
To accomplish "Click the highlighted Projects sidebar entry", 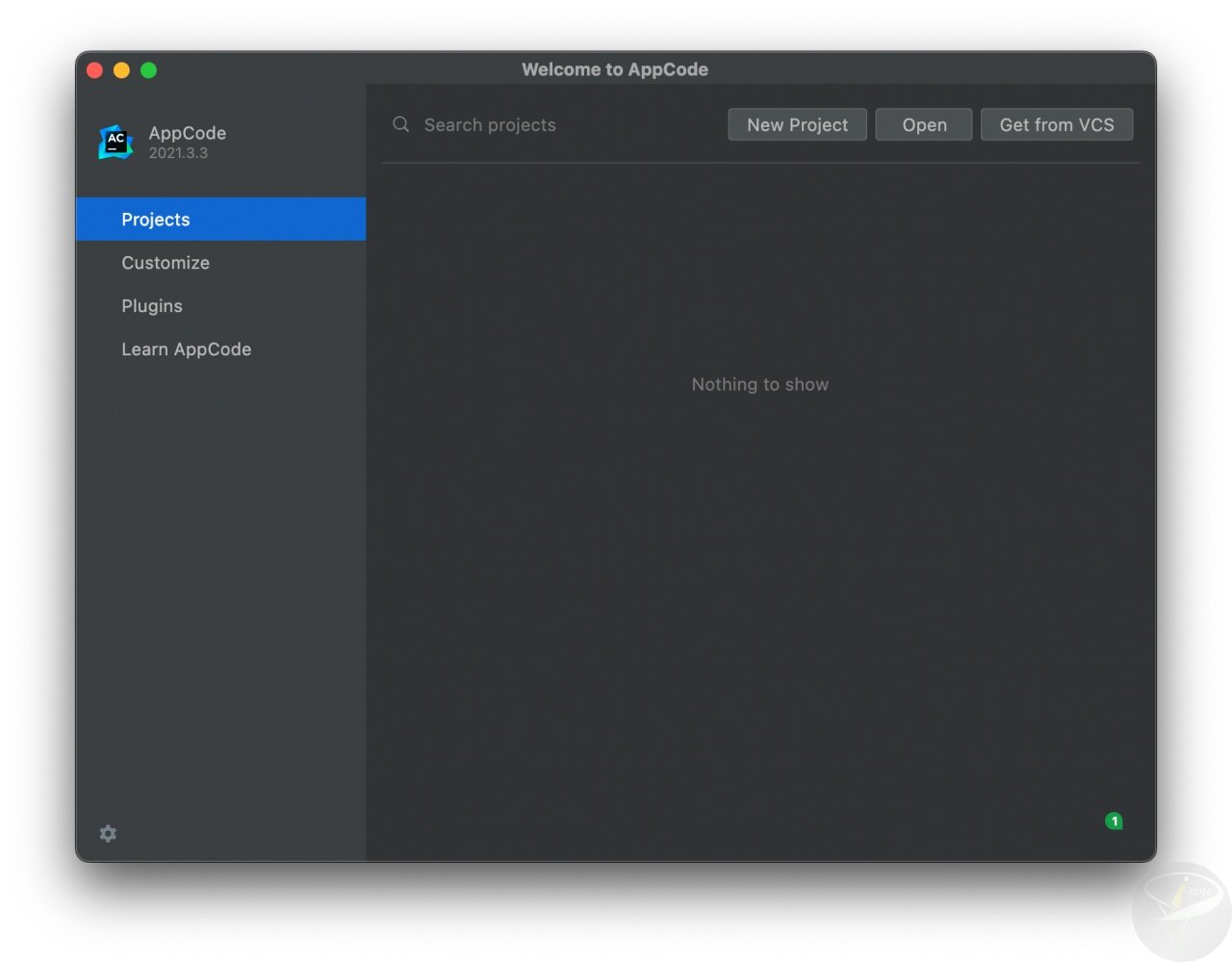I will (x=156, y=219).
